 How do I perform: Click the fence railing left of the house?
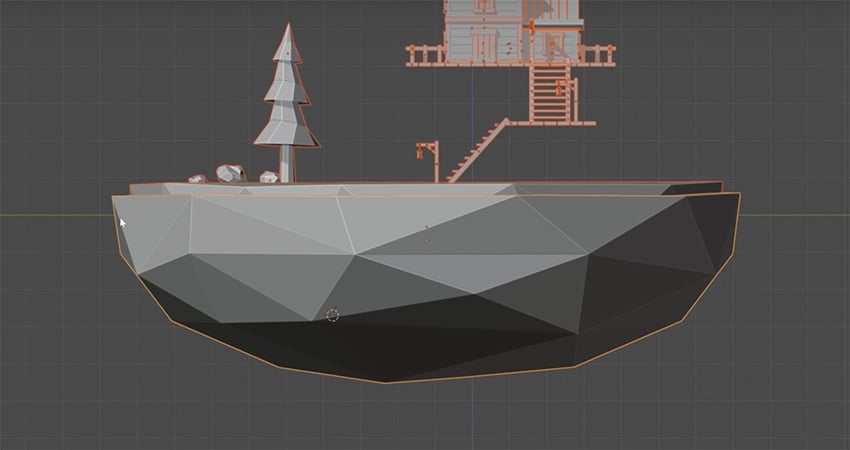pyautogui.click(x=425, y=55)
